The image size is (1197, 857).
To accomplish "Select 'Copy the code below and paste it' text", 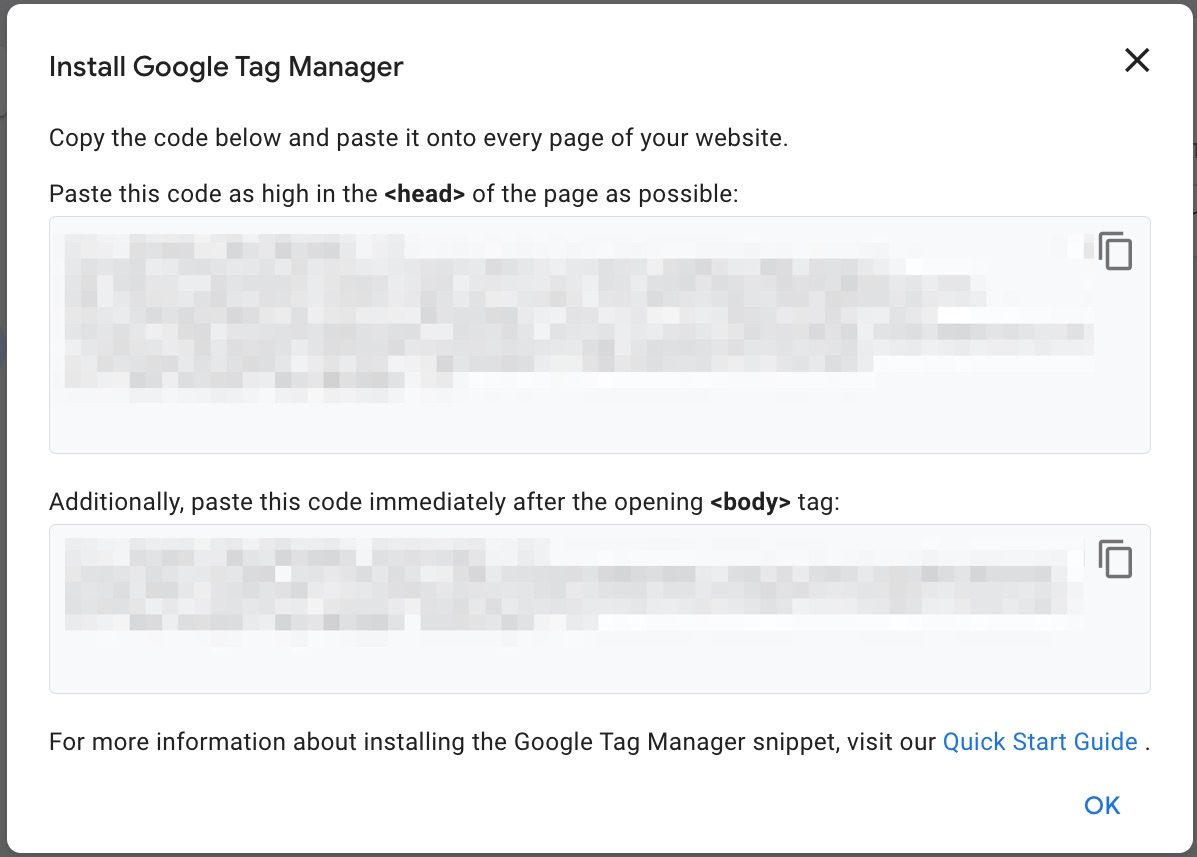I will [x=234, y=138].
